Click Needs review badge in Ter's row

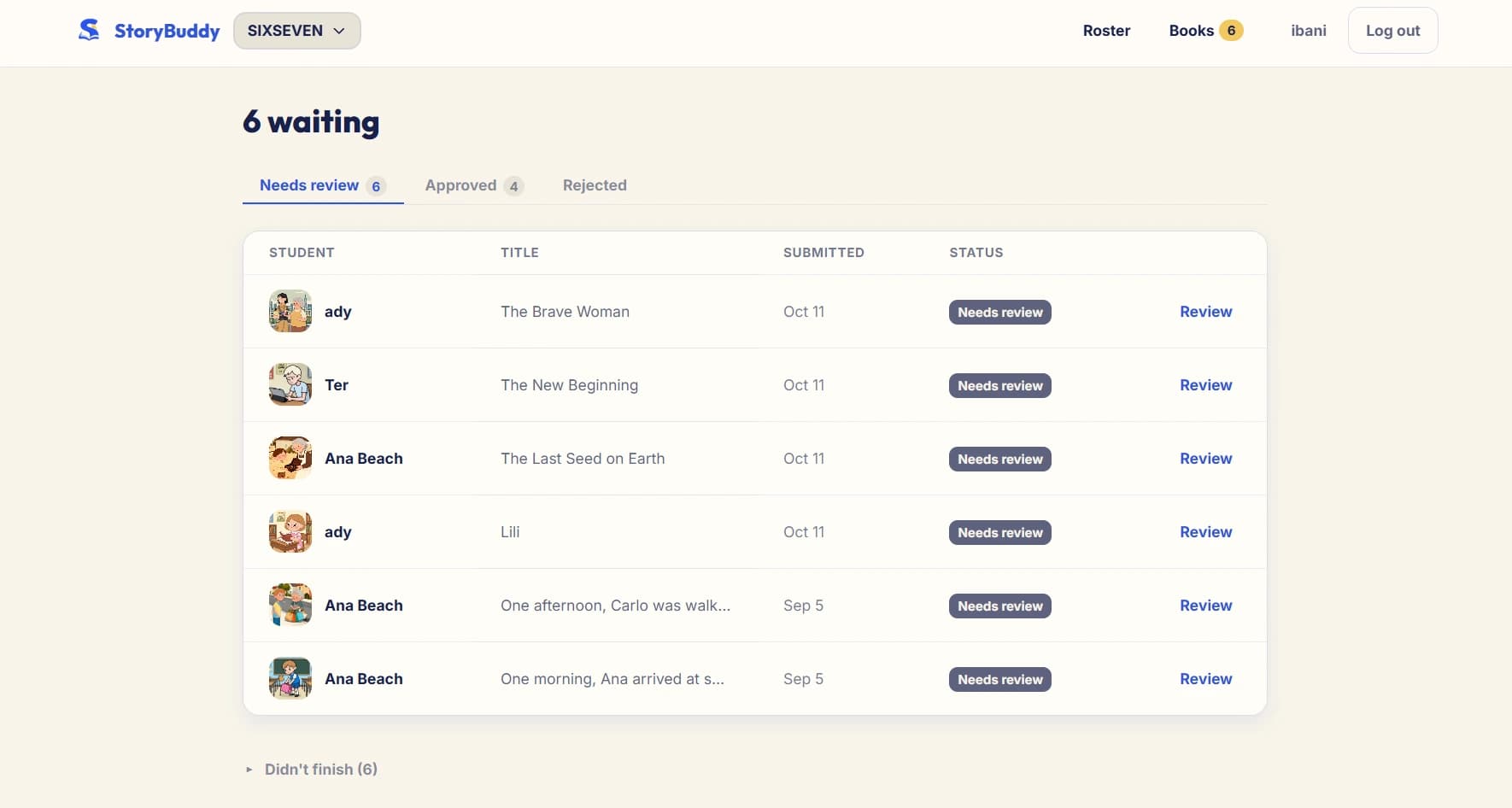(x=999, y=385)
